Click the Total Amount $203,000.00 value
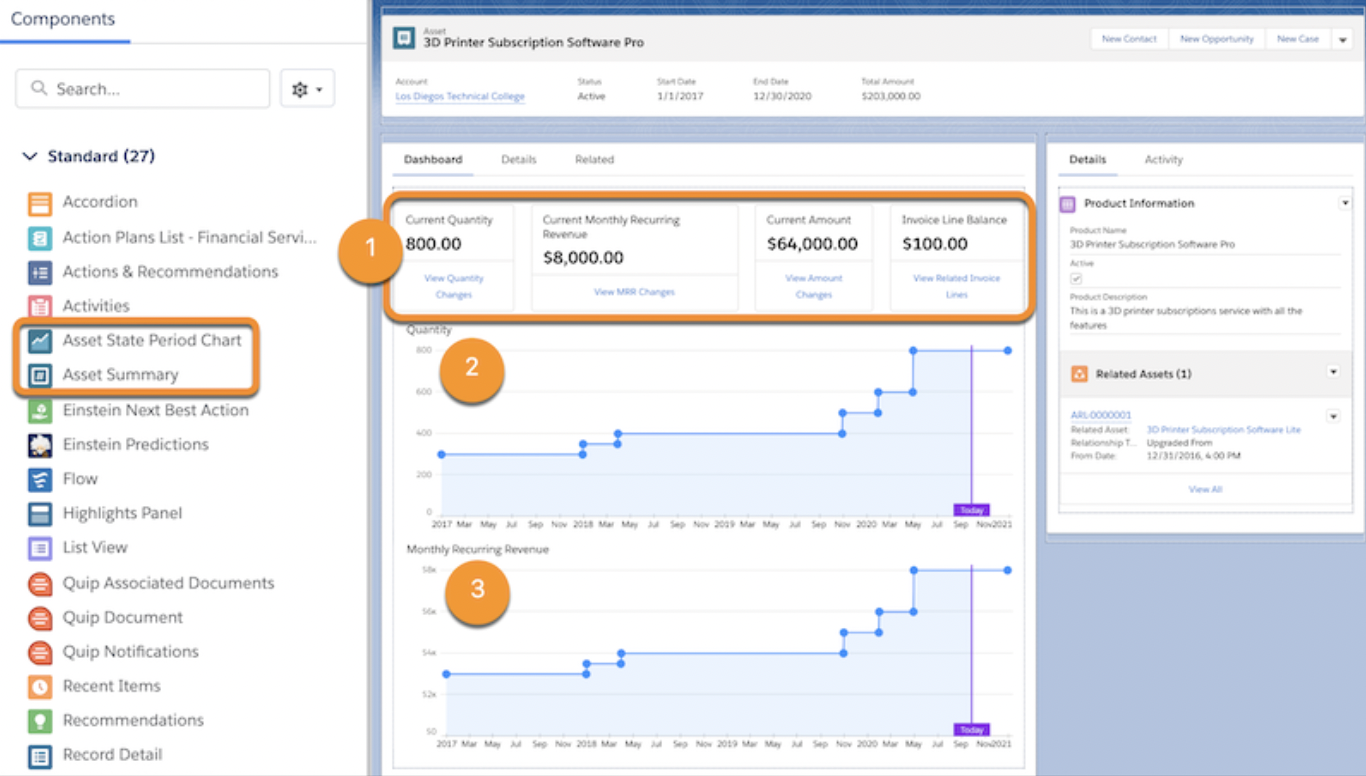1366x776 pixels. [891, 97]
